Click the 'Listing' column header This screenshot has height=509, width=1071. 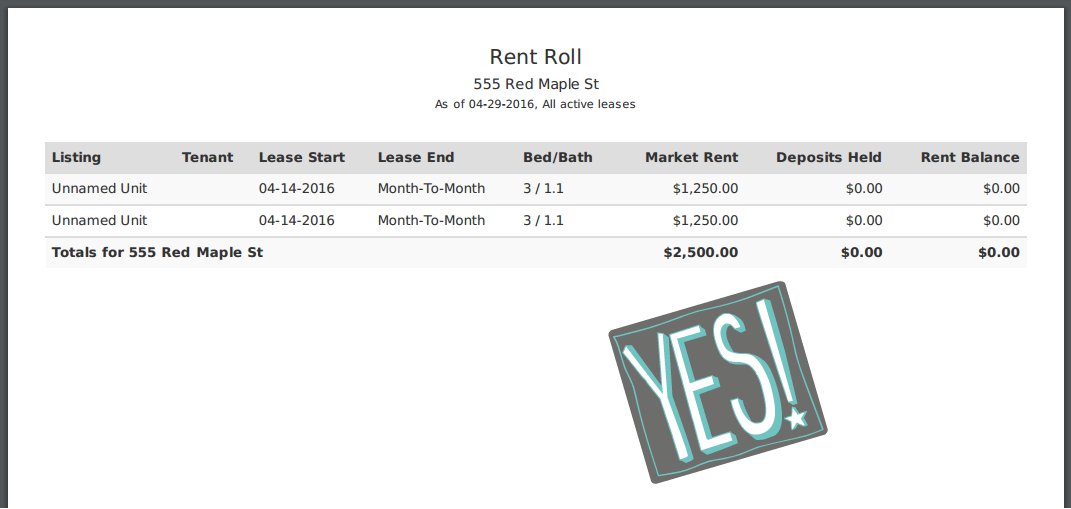click(76, 157)
